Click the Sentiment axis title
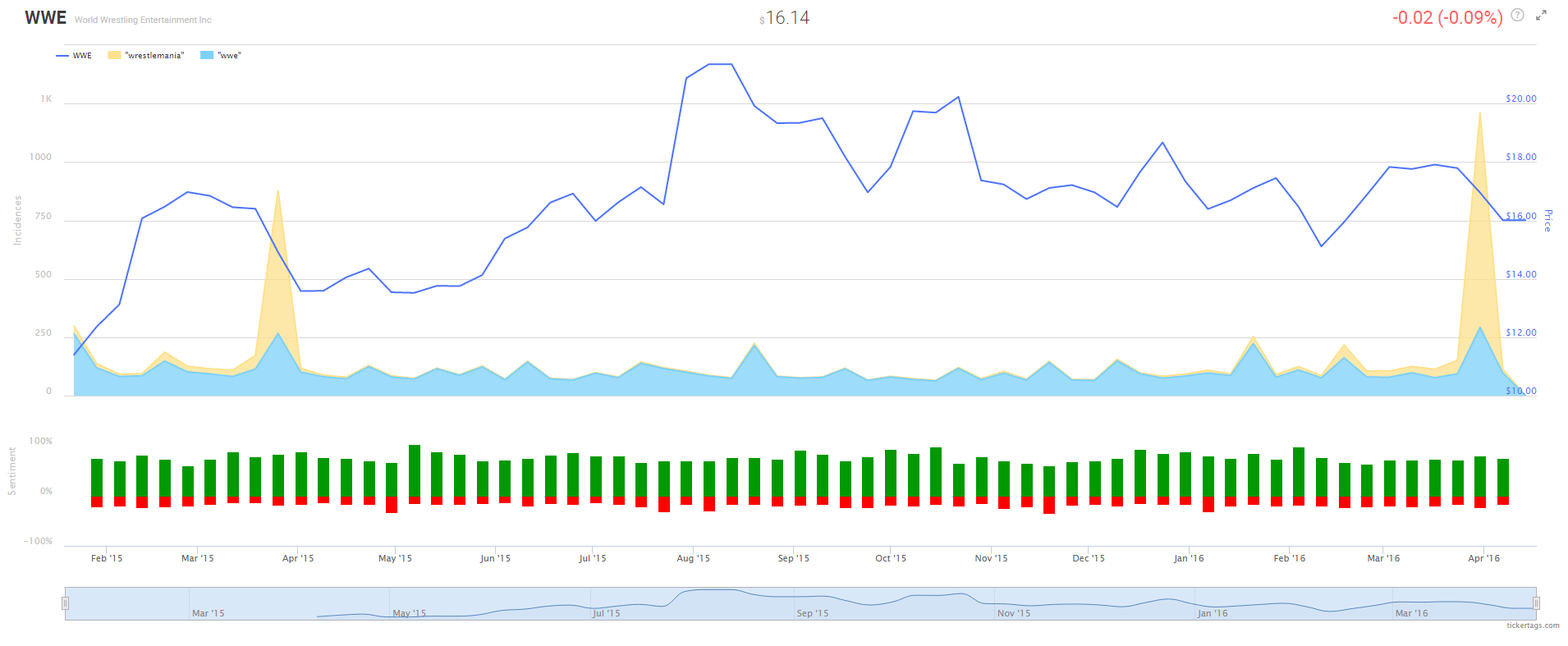This screenshot has height=646, width=1568. [11, 470]
